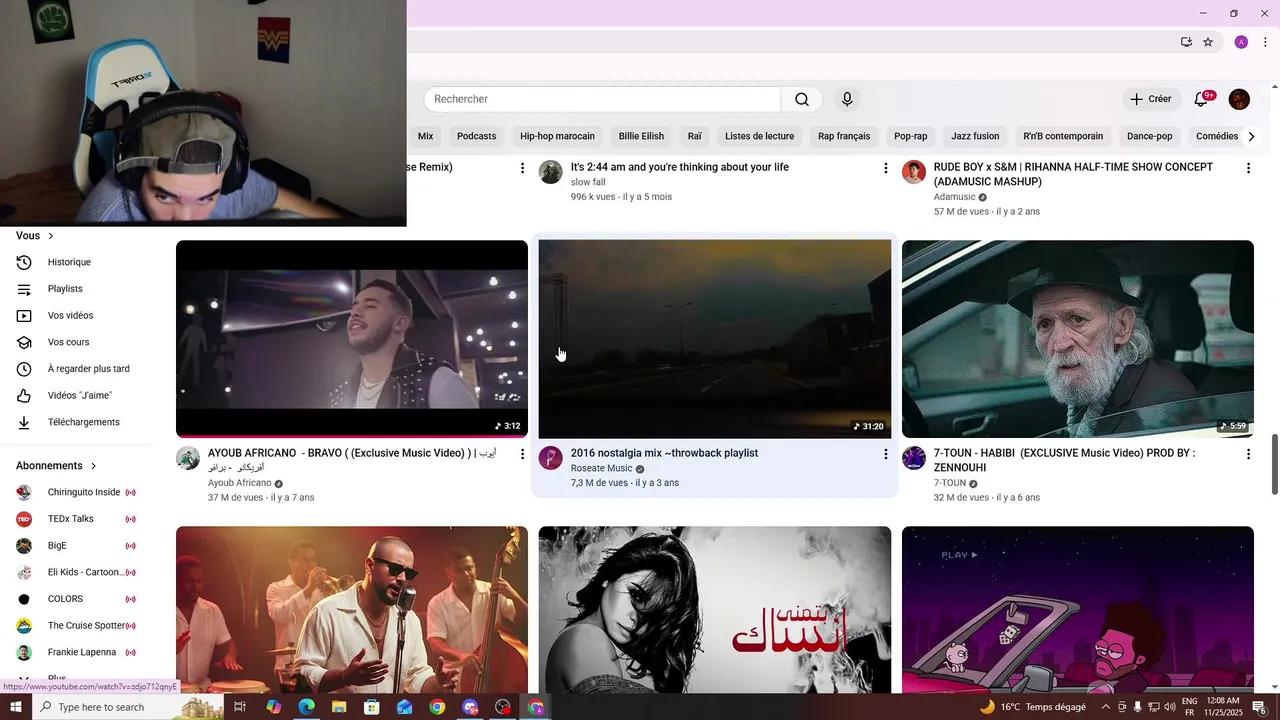Open the Chrome three-dot menu
The image size is (1280, 720).
tap(1265, 42)
